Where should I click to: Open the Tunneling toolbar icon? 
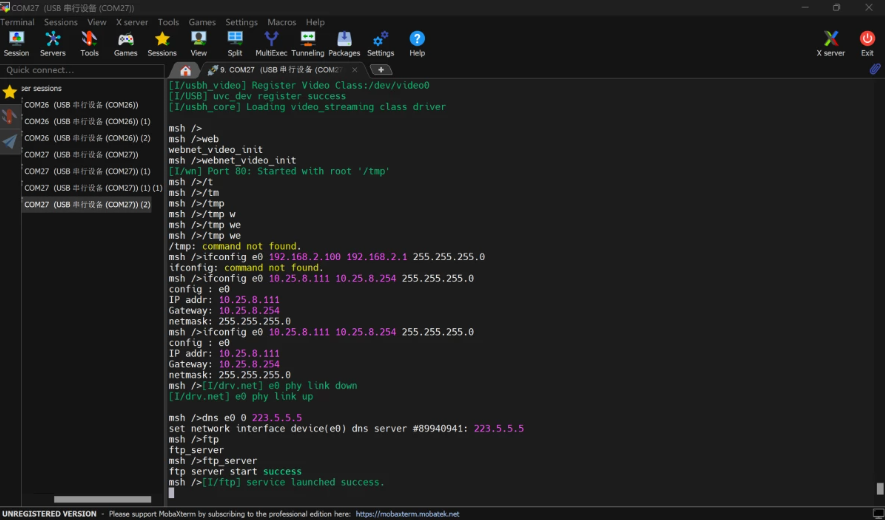click(x=308, y=43)
